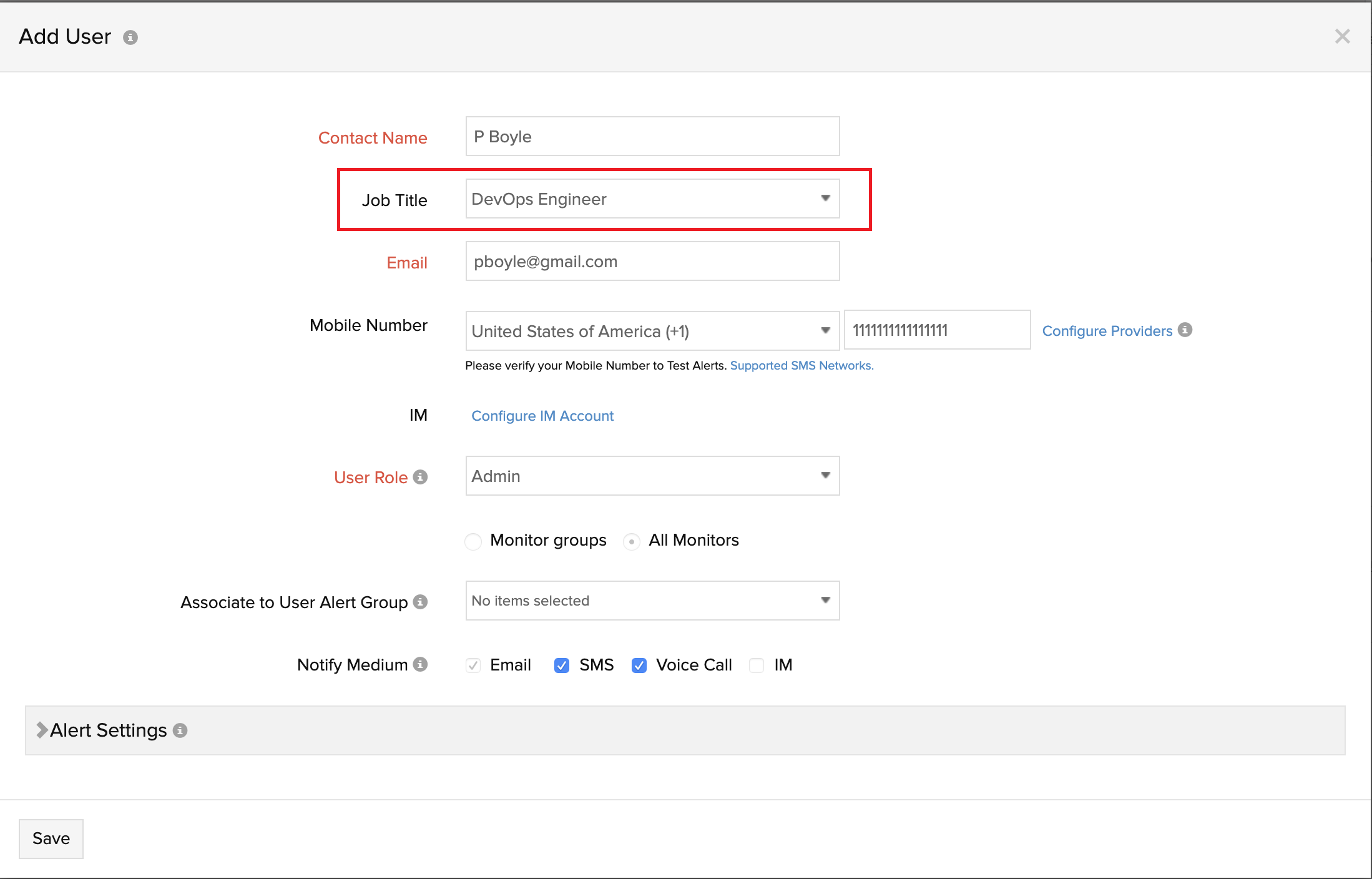Click User Role info icon

click(x=421, y=477)
